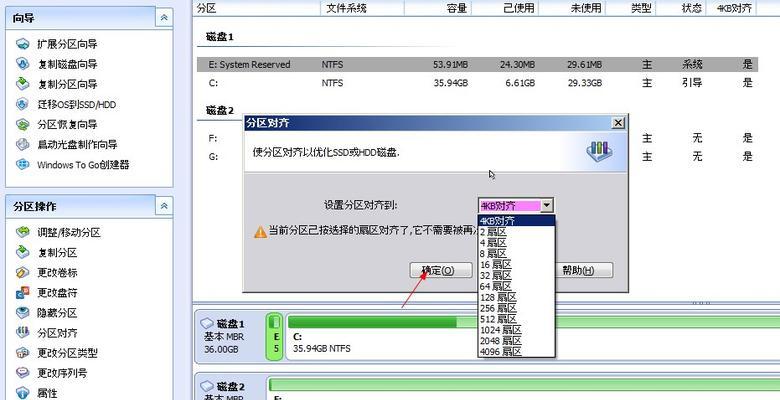This screenshot has height=400, width=780.
Task: Click the 复制分区向导 icon
Action: point(23,84)
